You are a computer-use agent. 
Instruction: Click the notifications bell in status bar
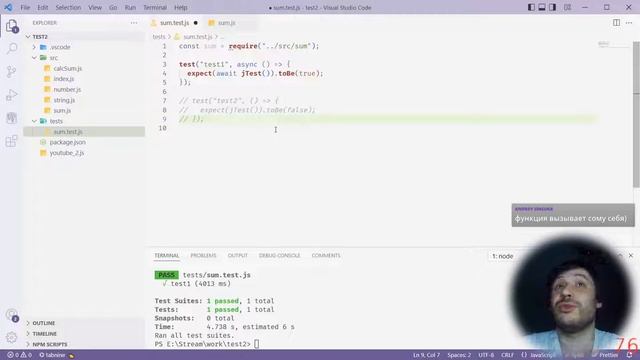click(x=629, y=355)
